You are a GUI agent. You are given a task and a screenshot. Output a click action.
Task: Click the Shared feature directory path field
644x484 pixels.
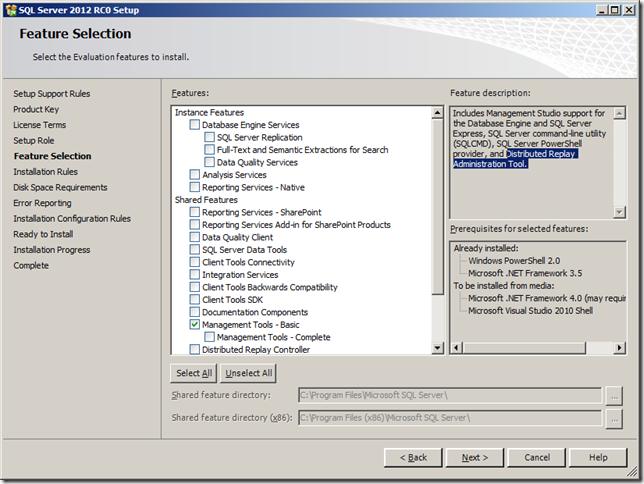pos(450,395)
